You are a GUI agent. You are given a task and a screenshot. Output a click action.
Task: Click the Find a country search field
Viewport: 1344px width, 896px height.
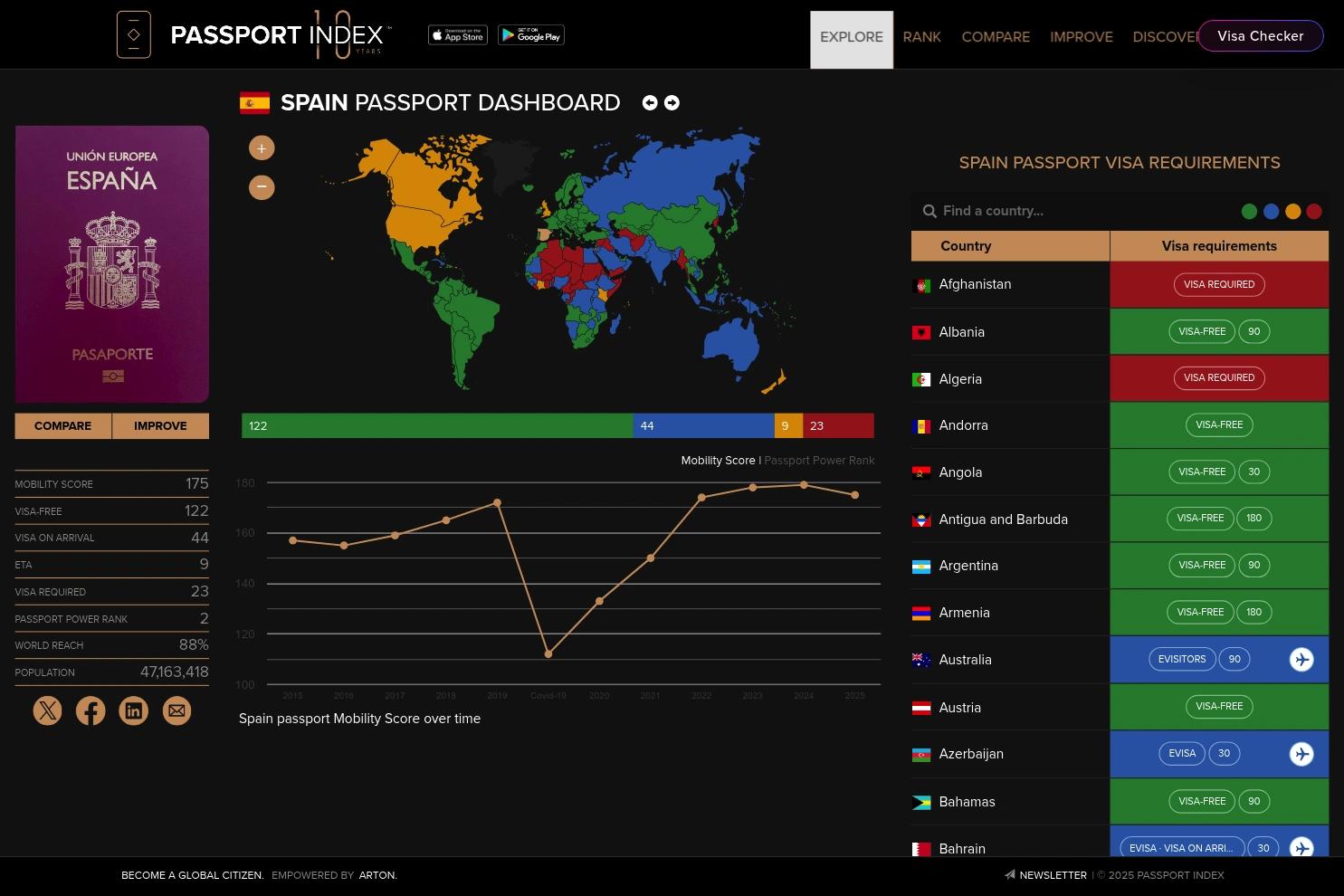coord(1077,211)
